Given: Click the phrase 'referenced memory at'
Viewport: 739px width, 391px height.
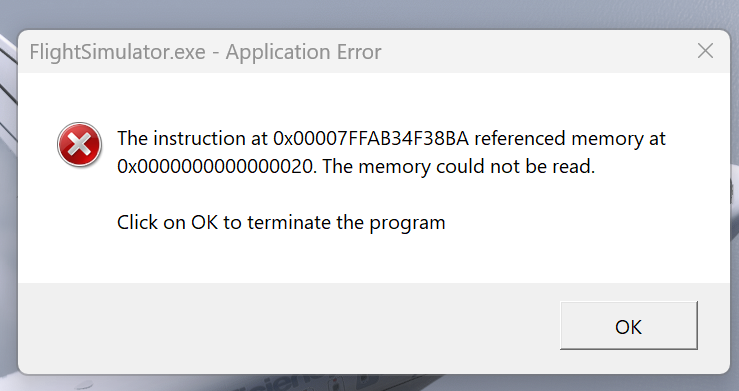Looking at the screenshot, I should 570,138.
